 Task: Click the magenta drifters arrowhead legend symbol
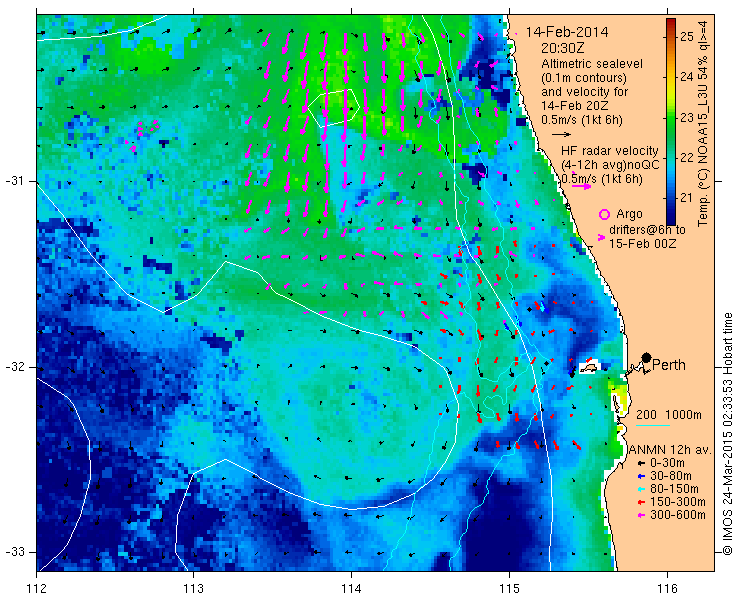pos(601,238)
